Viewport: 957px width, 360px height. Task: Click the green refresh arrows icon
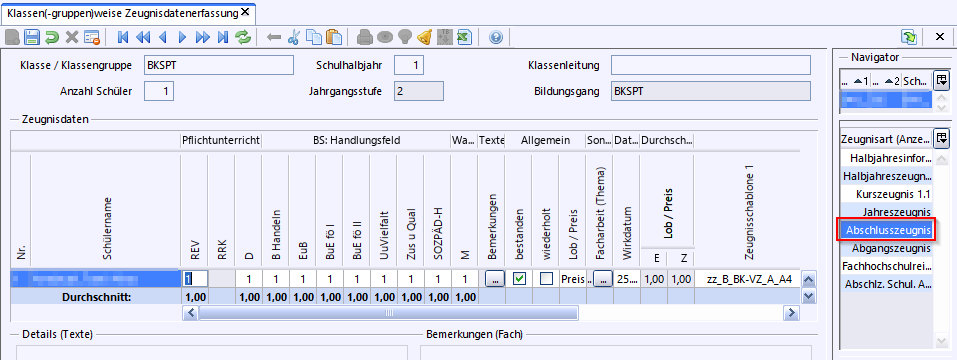click(243, 37)
